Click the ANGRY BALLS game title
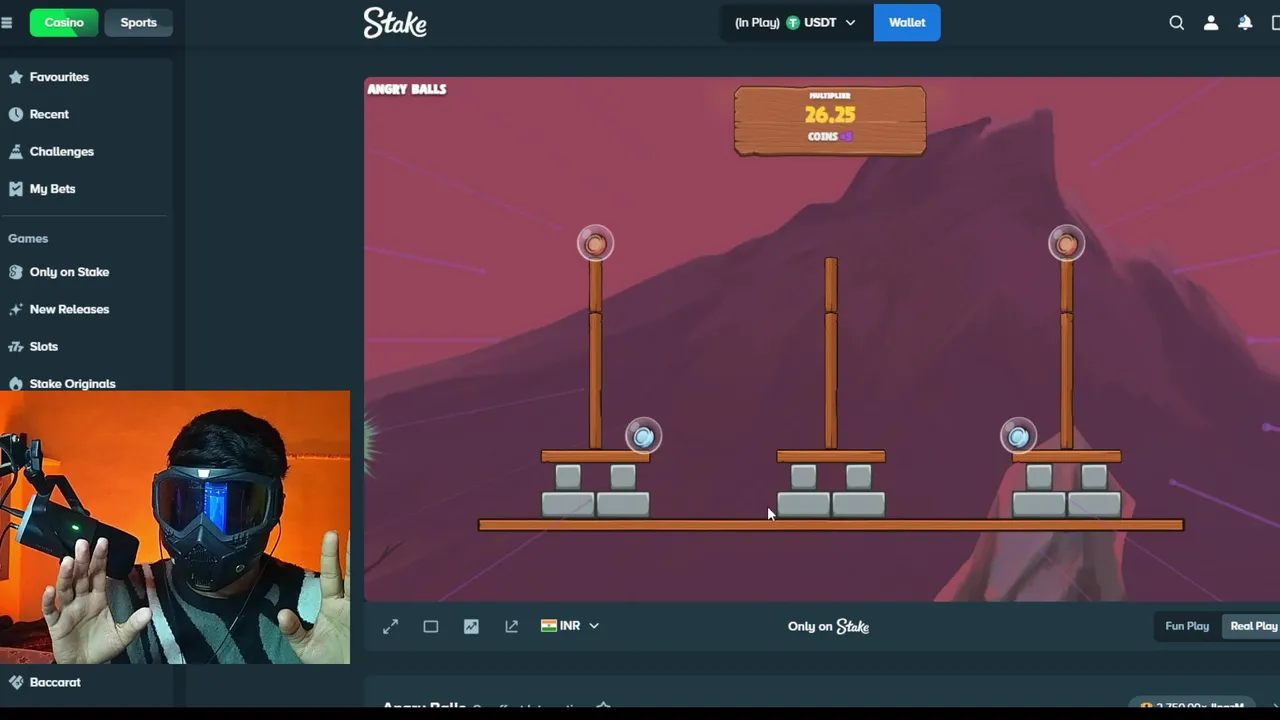Screen dimensions: 1280x720 (407, 89)
